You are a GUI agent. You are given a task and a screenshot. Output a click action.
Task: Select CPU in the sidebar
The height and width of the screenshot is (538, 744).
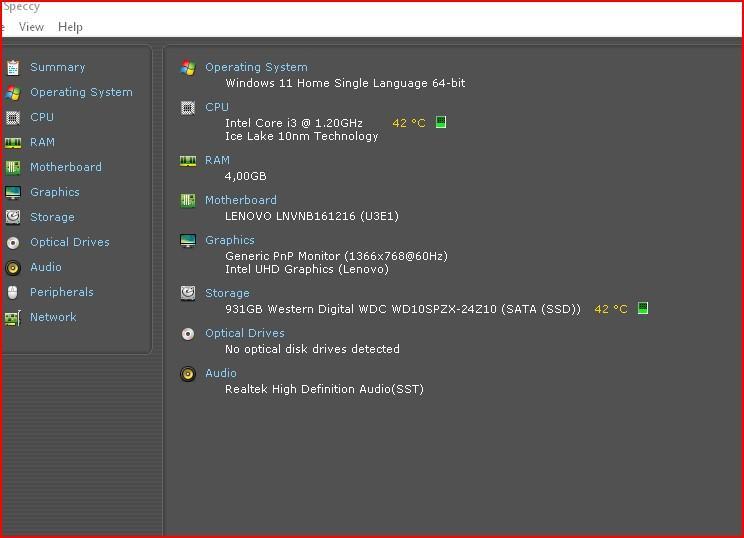(x=42, y=117)
